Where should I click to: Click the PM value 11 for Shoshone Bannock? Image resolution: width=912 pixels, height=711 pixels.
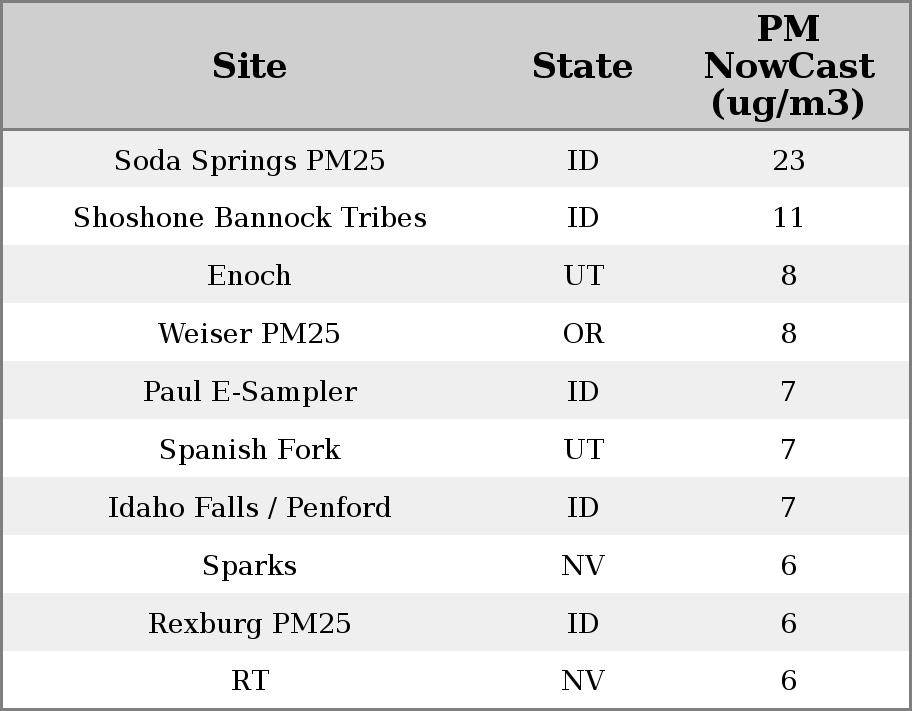pyautogui.click(x=788, y=218)
